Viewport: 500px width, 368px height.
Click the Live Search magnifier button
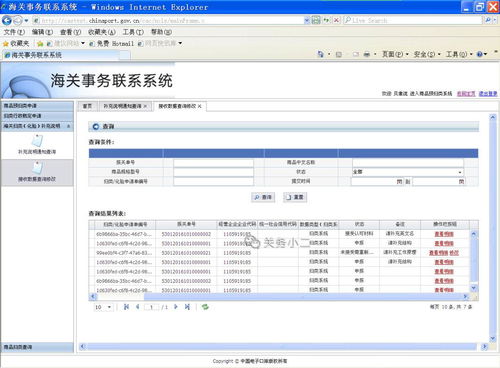pos(488,20)
